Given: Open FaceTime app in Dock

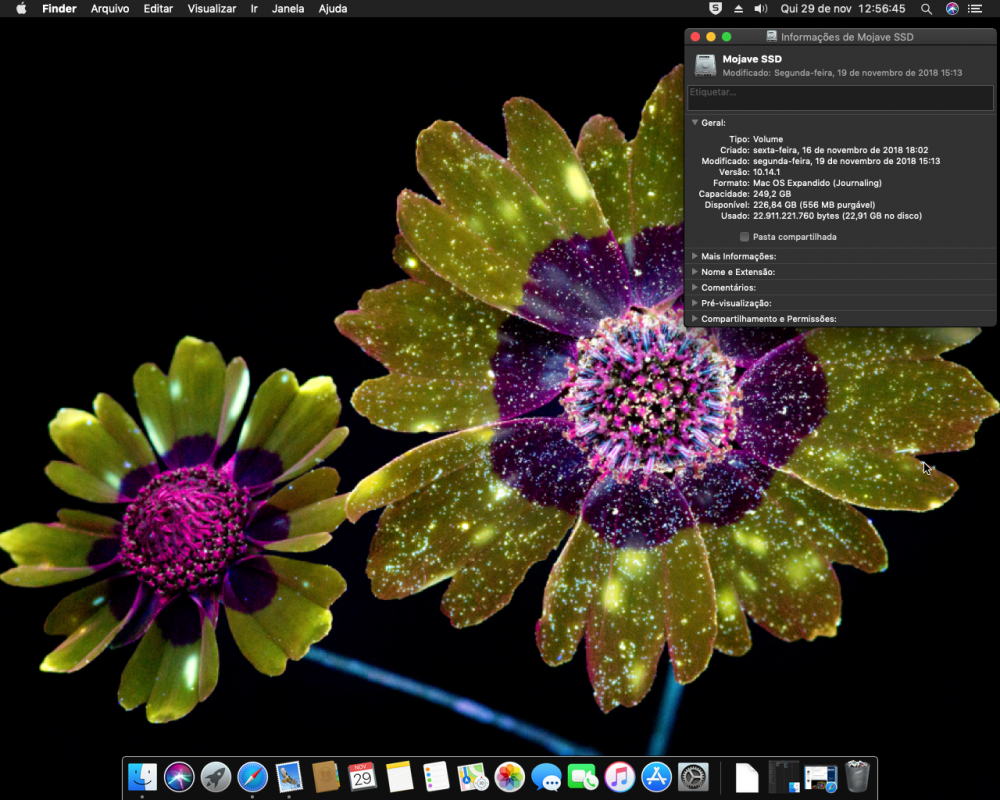Looking at the screenshot, I should tap(582, 776).
